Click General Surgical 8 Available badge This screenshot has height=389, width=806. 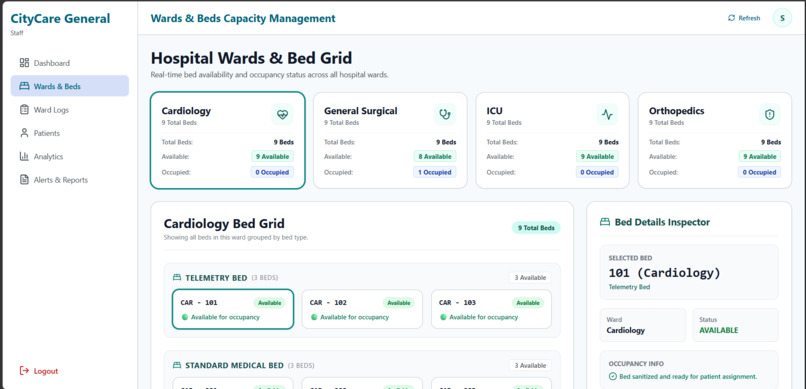(434, 156)
